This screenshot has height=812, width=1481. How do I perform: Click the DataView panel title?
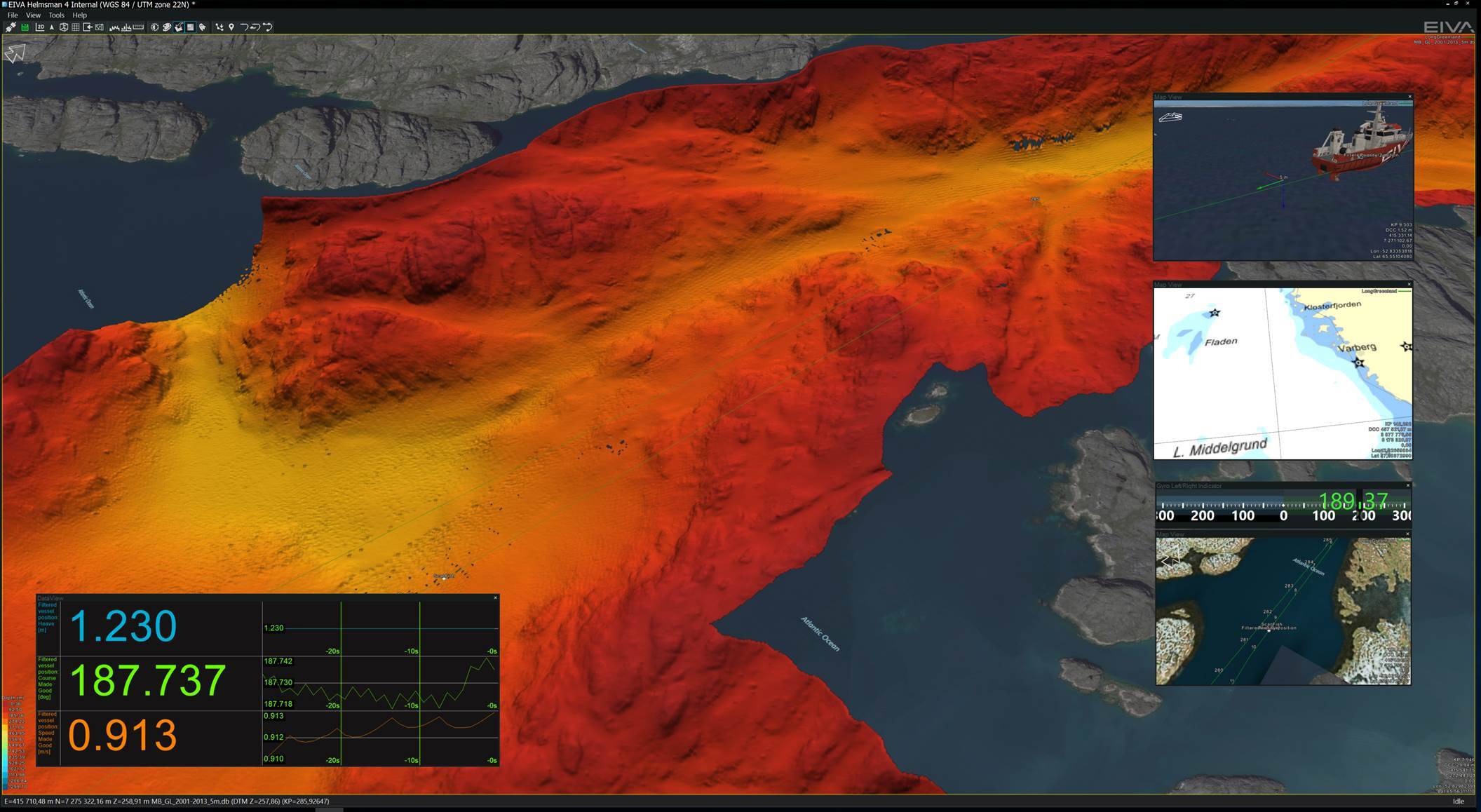(50, 597)
